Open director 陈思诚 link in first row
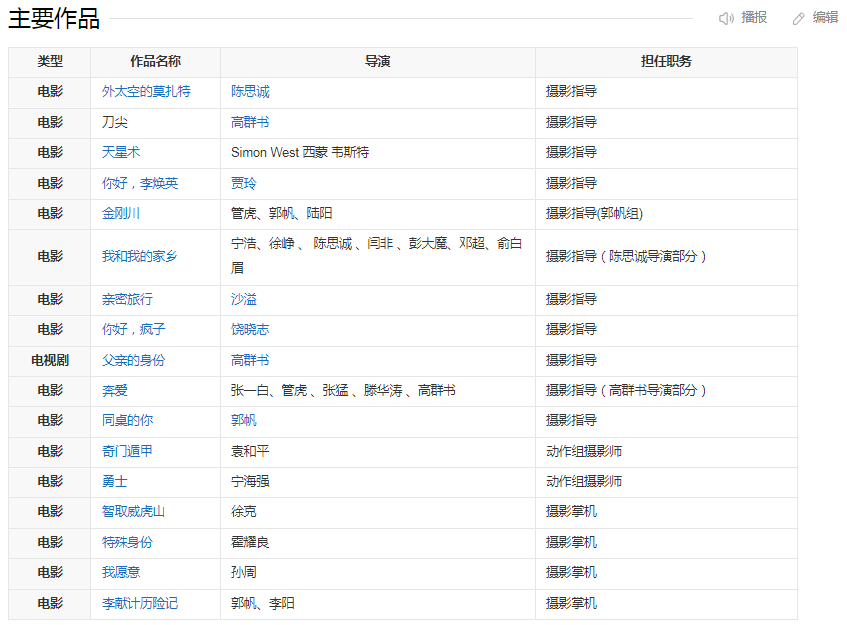This screenshot has width=847, height=625. [250, 91]
